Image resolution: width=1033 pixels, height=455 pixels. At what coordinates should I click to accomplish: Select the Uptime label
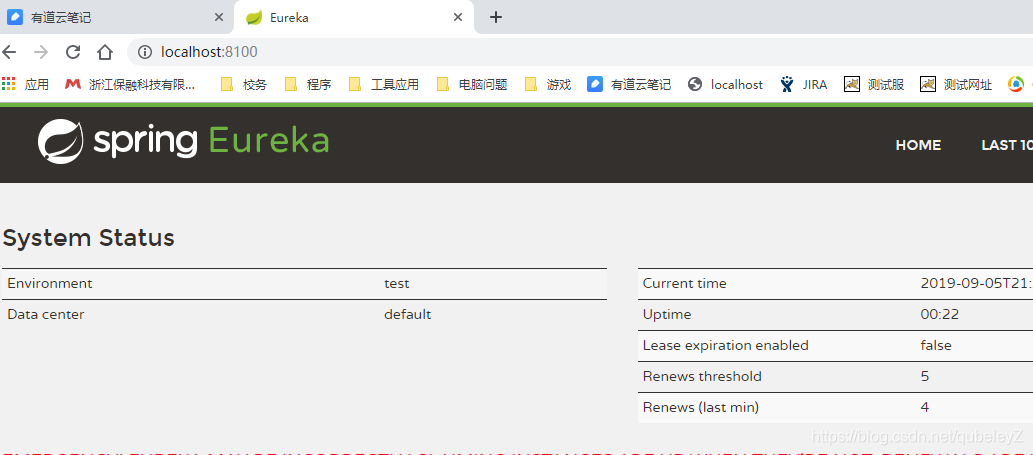tap(667, 315)
